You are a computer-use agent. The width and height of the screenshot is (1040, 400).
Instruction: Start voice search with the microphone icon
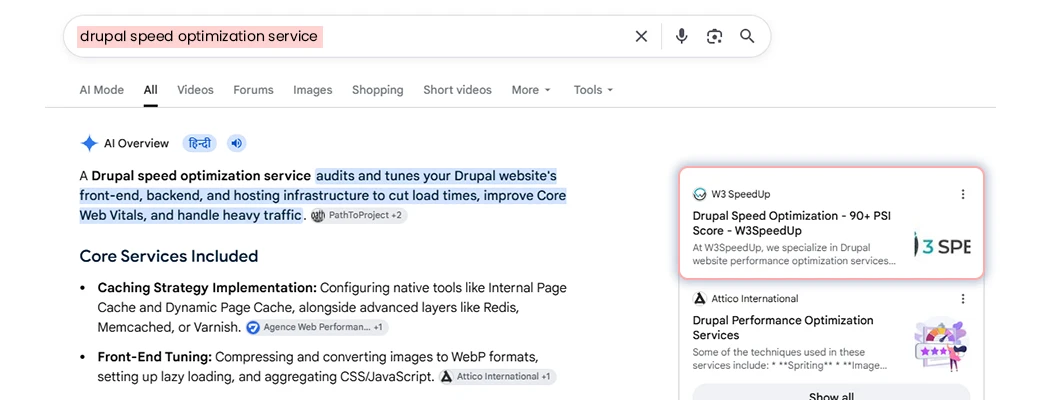point(681,36)
